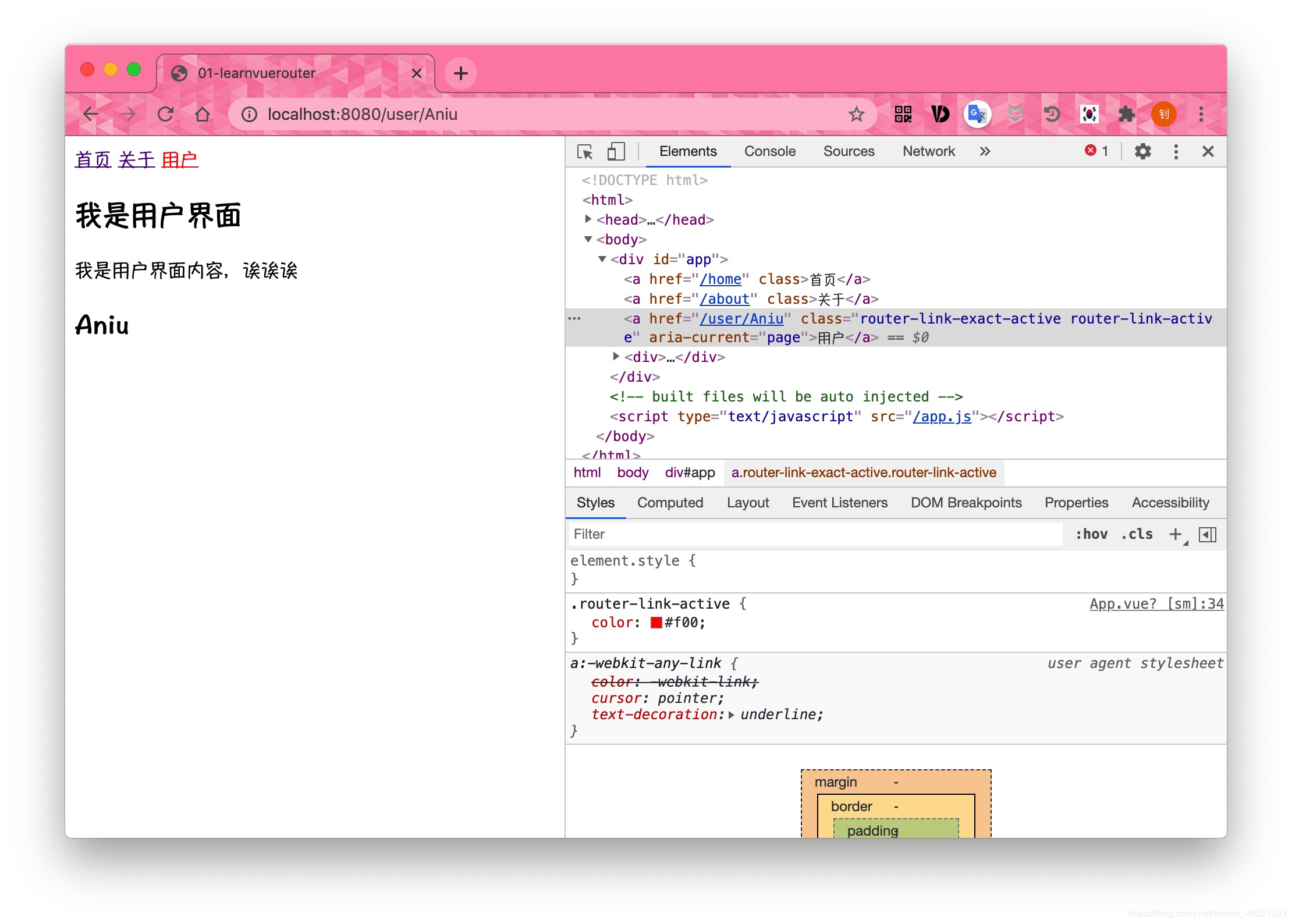Click the 关于 link on the page
This screenshot has height=924, width=1292.
click(136, 159)
